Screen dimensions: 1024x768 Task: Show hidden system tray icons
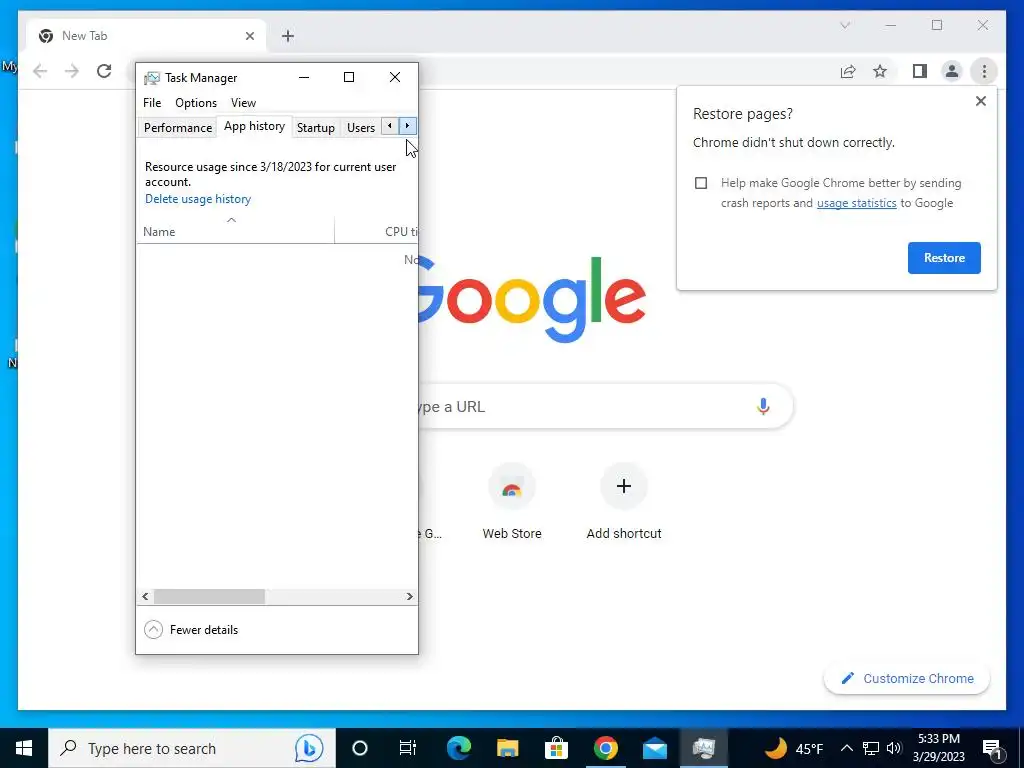(846, 748)
